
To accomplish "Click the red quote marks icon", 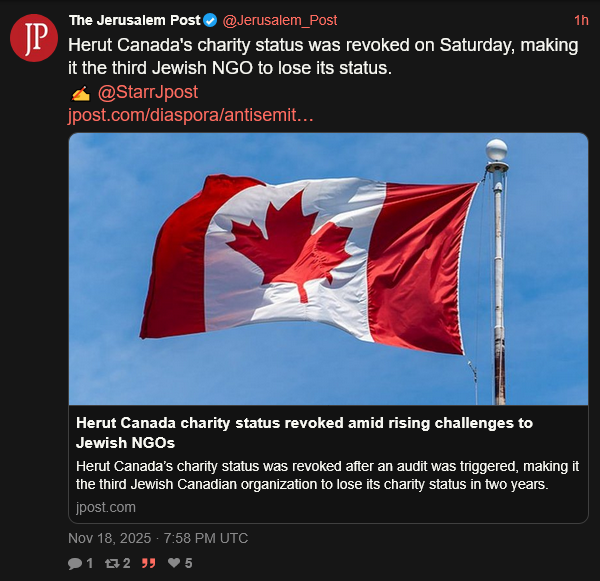I will (x=149, y=563).
